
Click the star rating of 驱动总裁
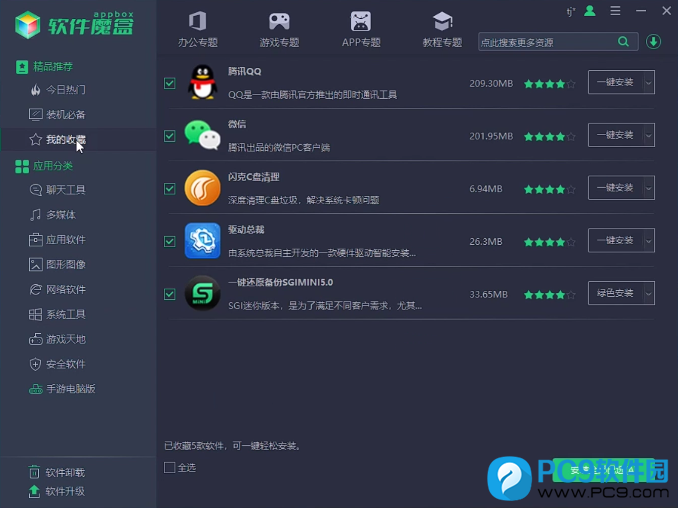point(550,242)
